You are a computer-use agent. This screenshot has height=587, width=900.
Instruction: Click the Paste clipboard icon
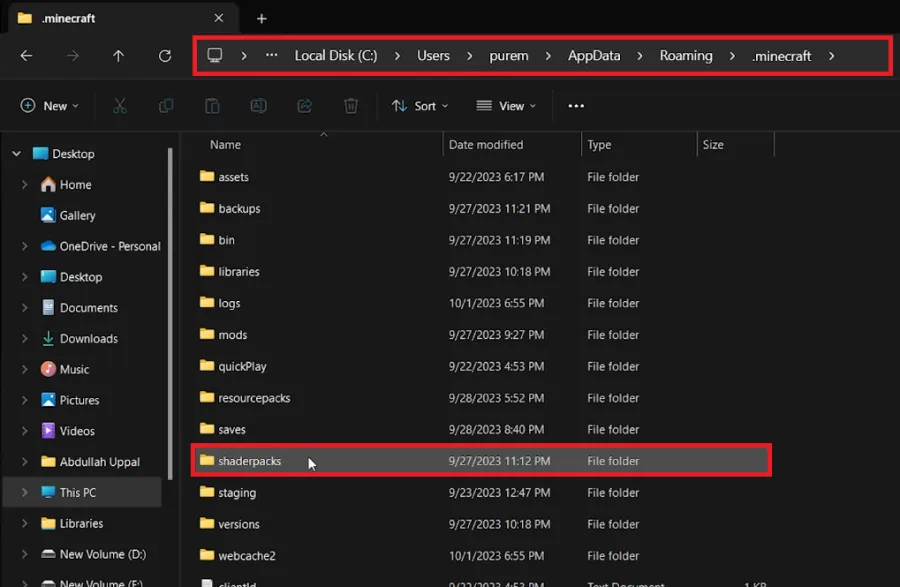click(212, 106)
